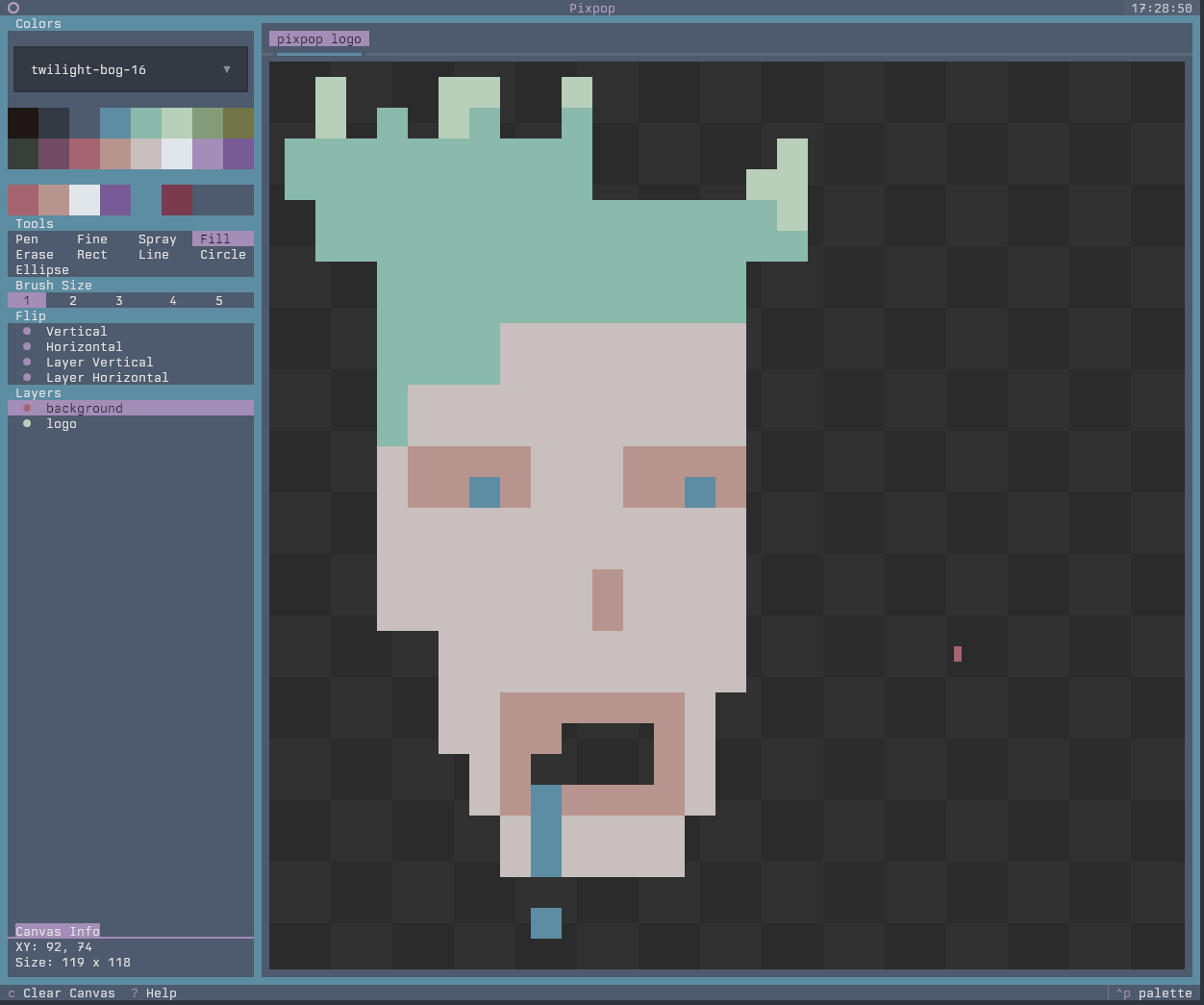Pick the pale green swatch in palette grid
Viewport: 1204px width, 1005px height.
click(x=177, y=123)
